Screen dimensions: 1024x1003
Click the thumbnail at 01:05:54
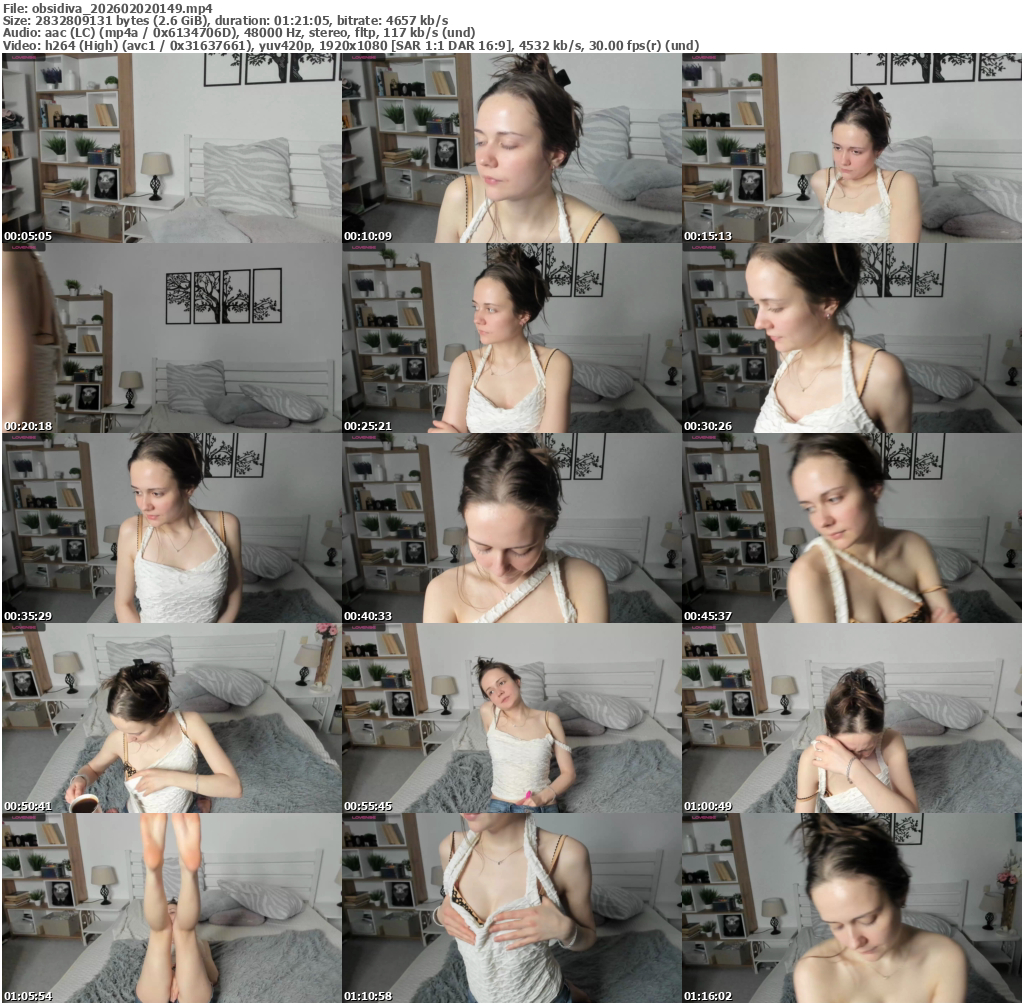click(171, 908)
